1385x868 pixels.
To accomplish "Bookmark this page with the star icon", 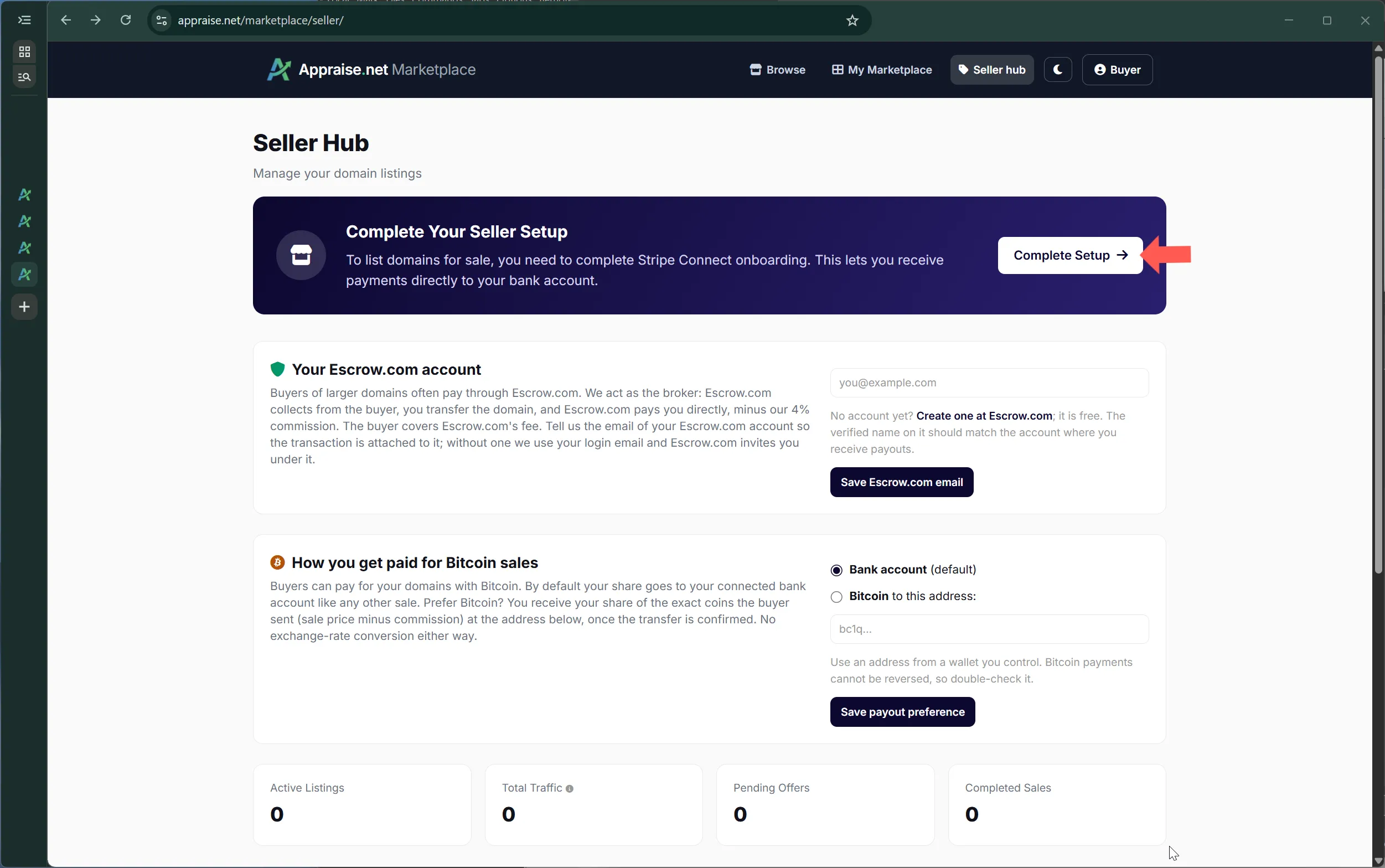I will [x=852, y=20].
